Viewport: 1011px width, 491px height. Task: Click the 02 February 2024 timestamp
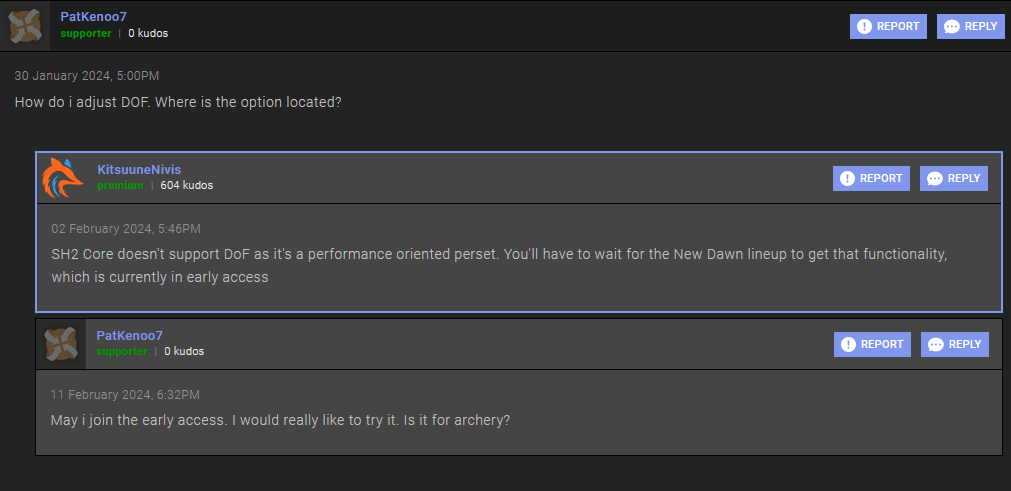pyautogui.click(x=126, y=229)
